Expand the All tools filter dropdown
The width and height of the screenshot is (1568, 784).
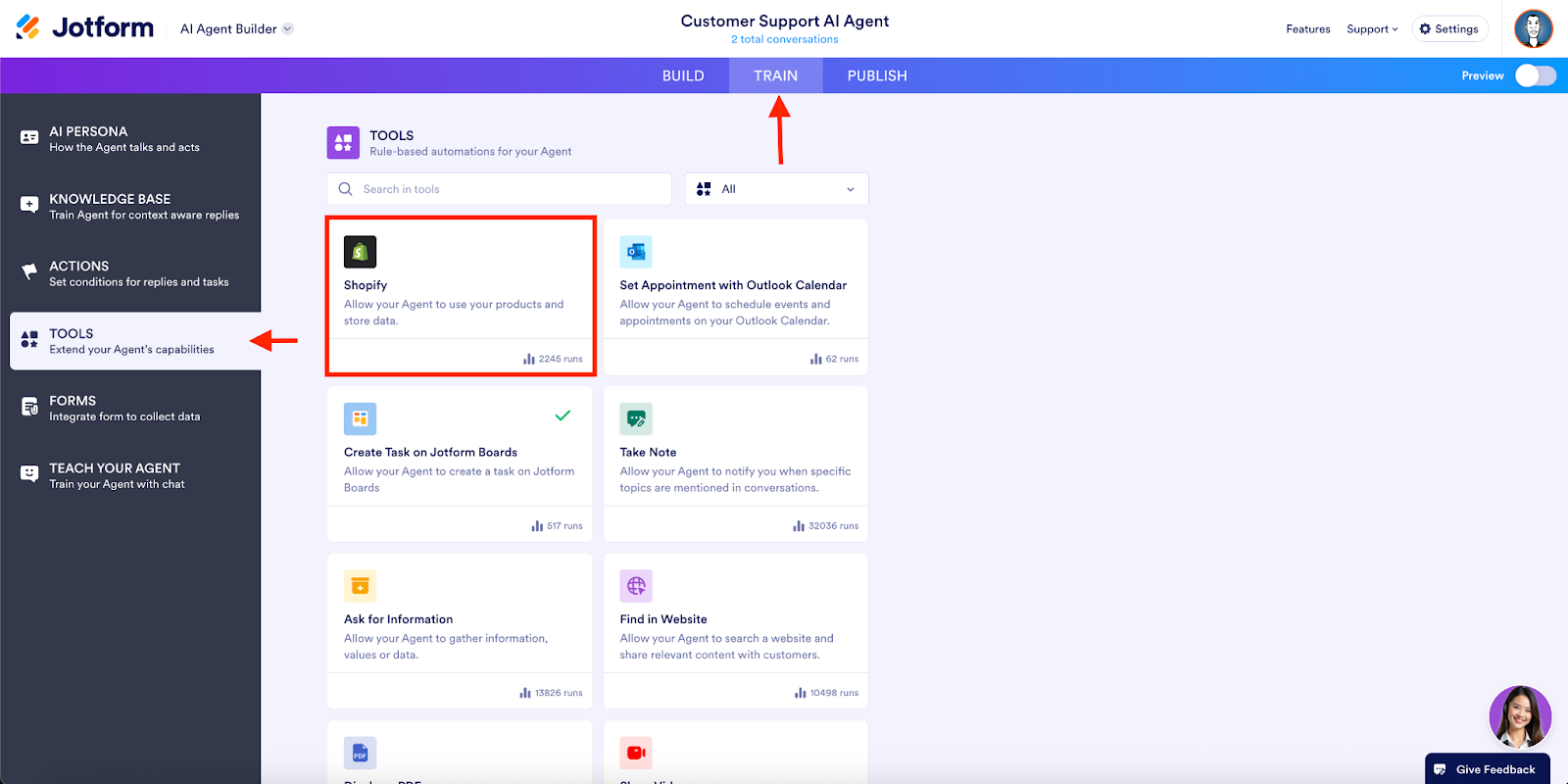click(x=776, y=189)
